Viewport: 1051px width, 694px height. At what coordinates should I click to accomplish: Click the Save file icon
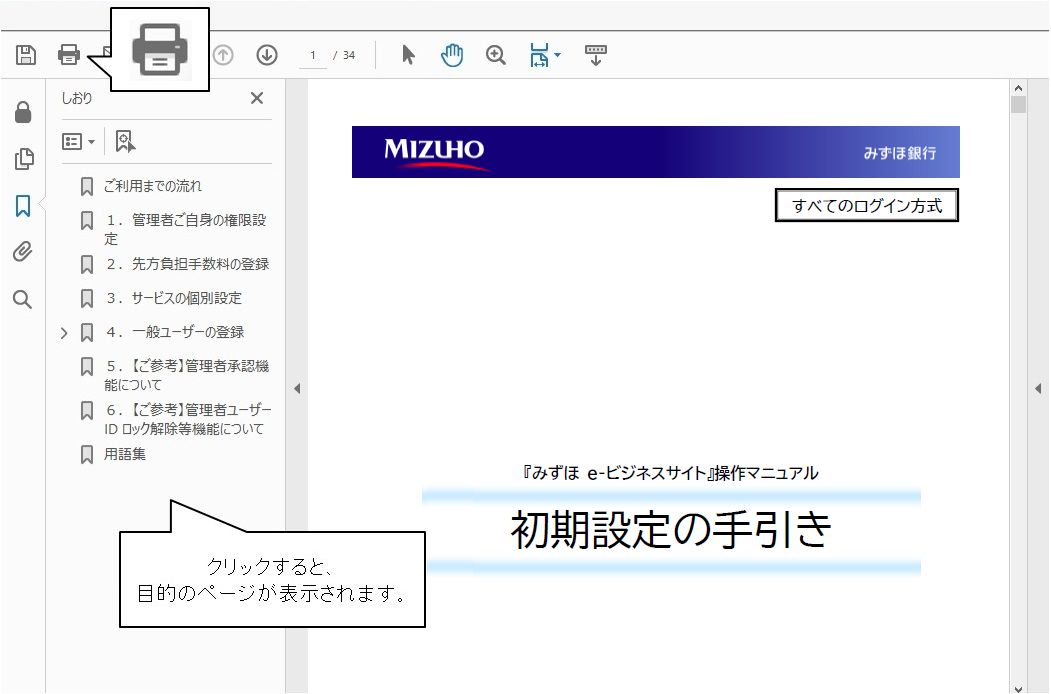click(x=25, y=55)
